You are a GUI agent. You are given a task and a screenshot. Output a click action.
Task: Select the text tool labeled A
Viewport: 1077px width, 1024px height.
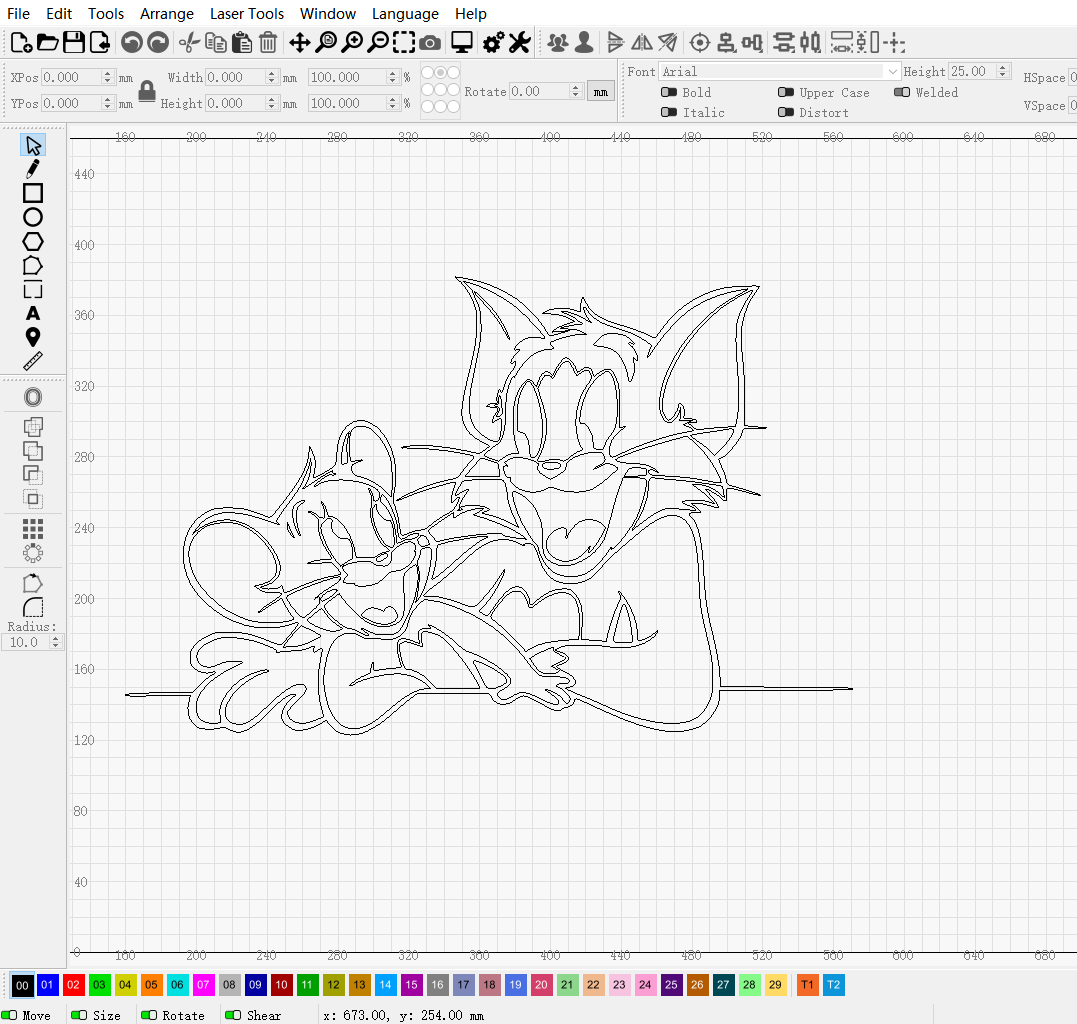(x=33, y=312)
